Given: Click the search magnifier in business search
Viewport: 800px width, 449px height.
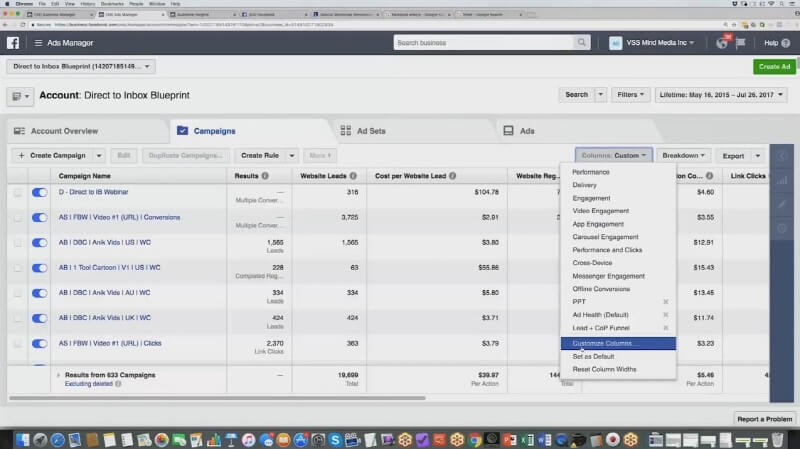Looking at the screenshot, I should tap(581, 42).
